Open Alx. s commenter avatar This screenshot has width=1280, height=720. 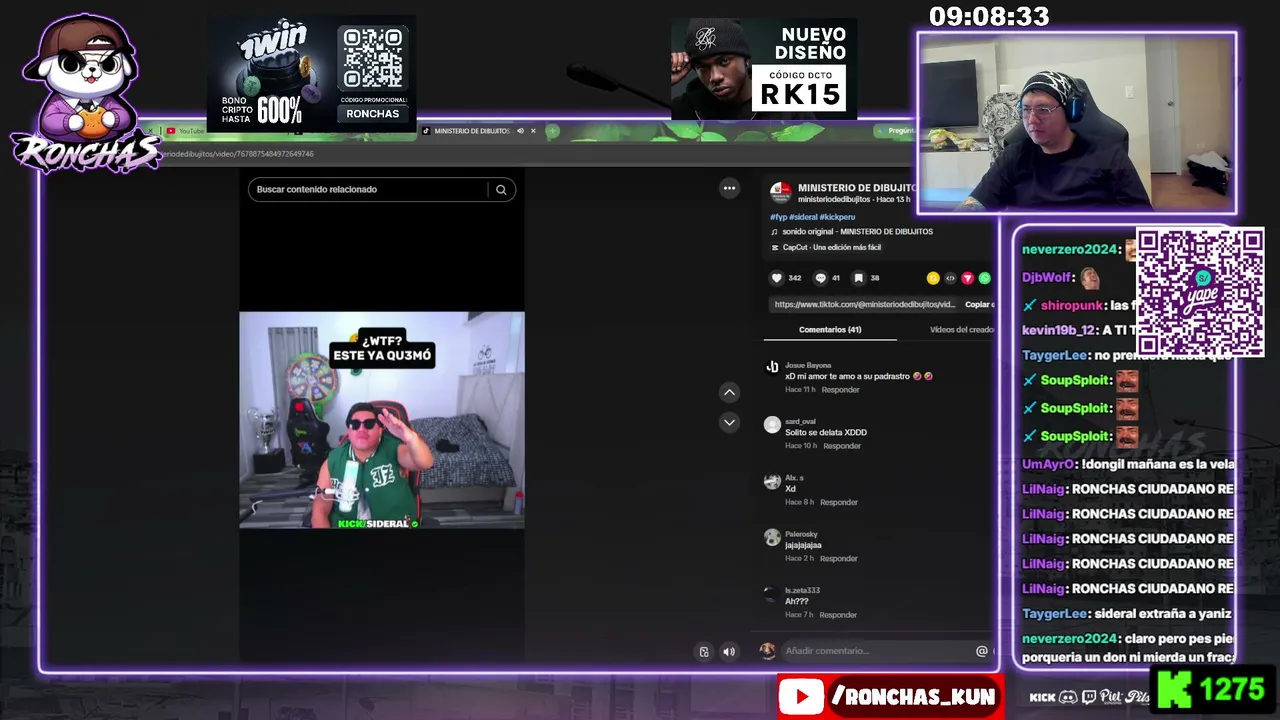[x=772, y=481]
